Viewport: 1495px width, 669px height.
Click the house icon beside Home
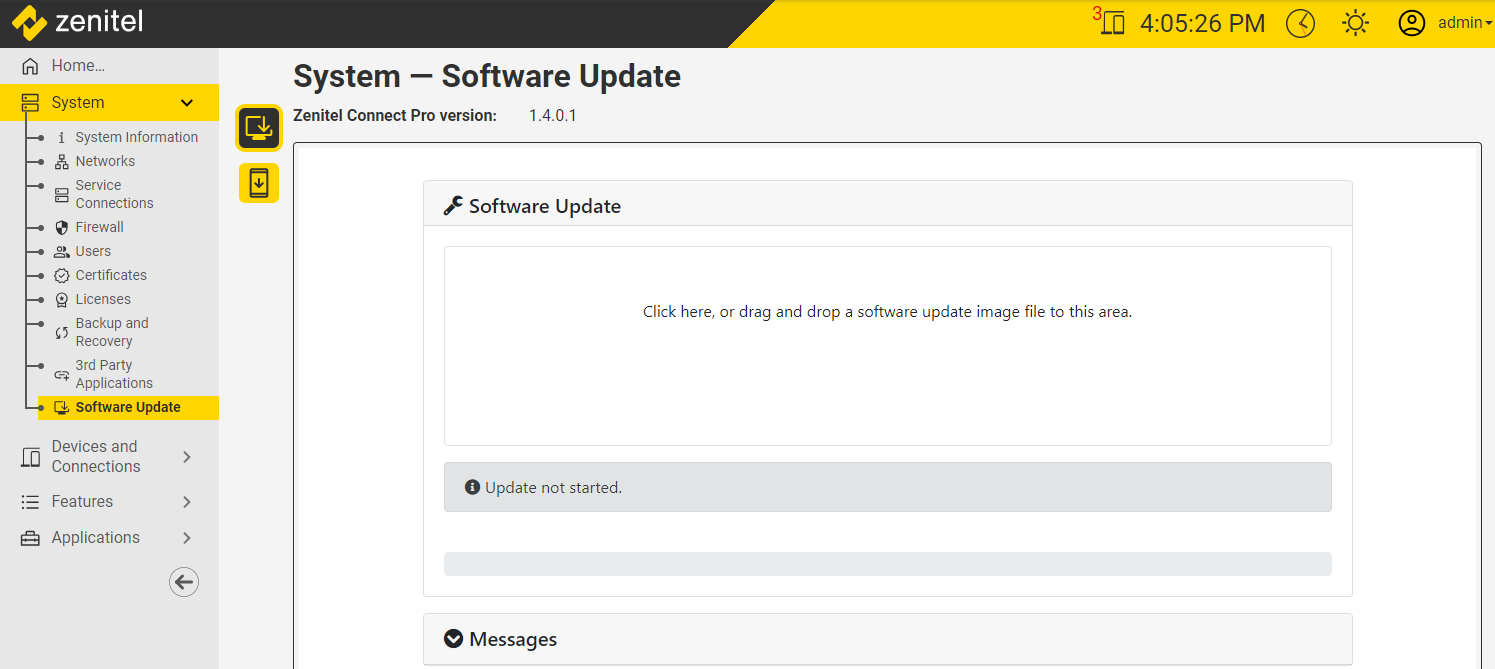[x=30, y=66]
